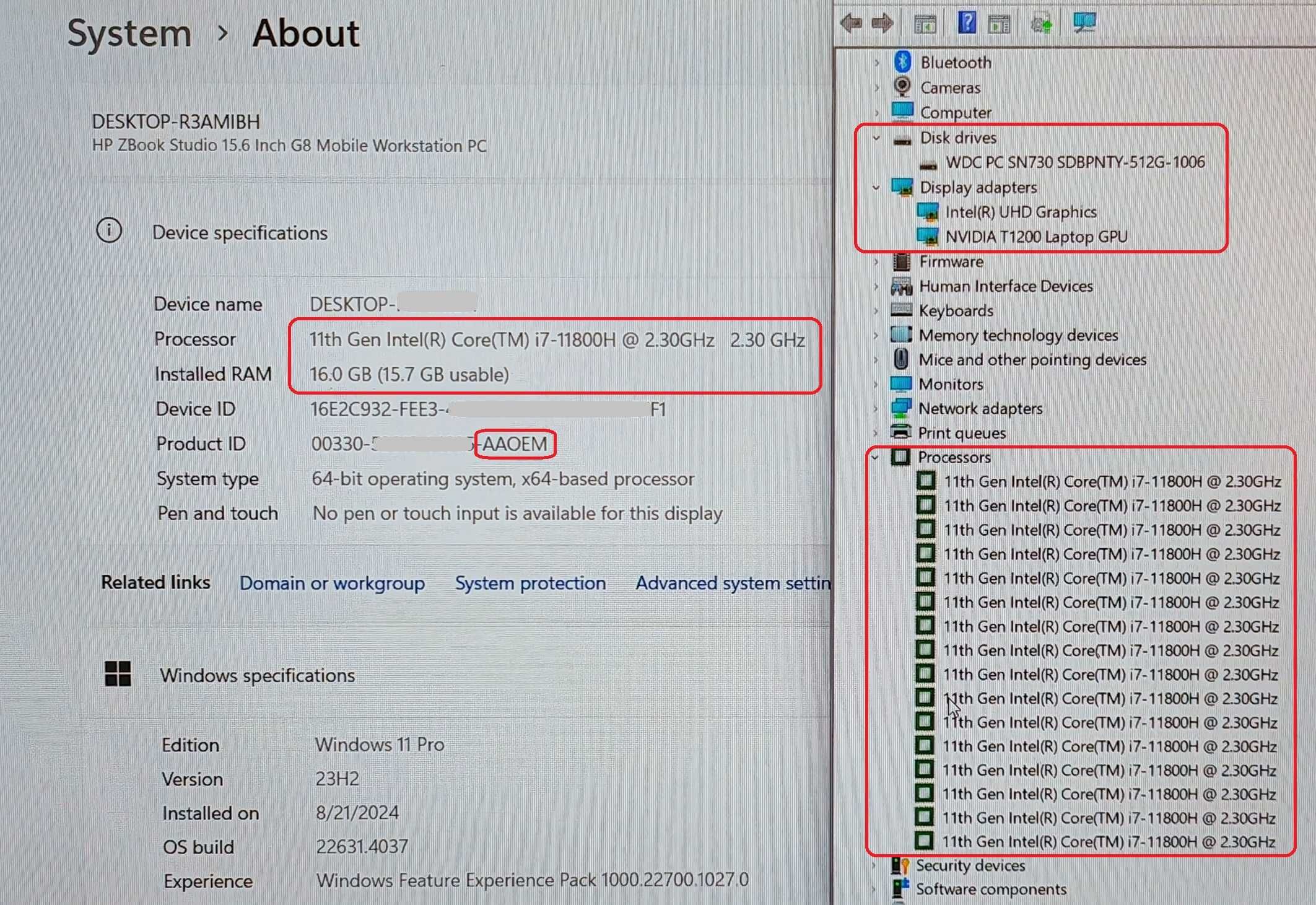Go back to System in breadcrumb
1316x905 pixels.
129,33
